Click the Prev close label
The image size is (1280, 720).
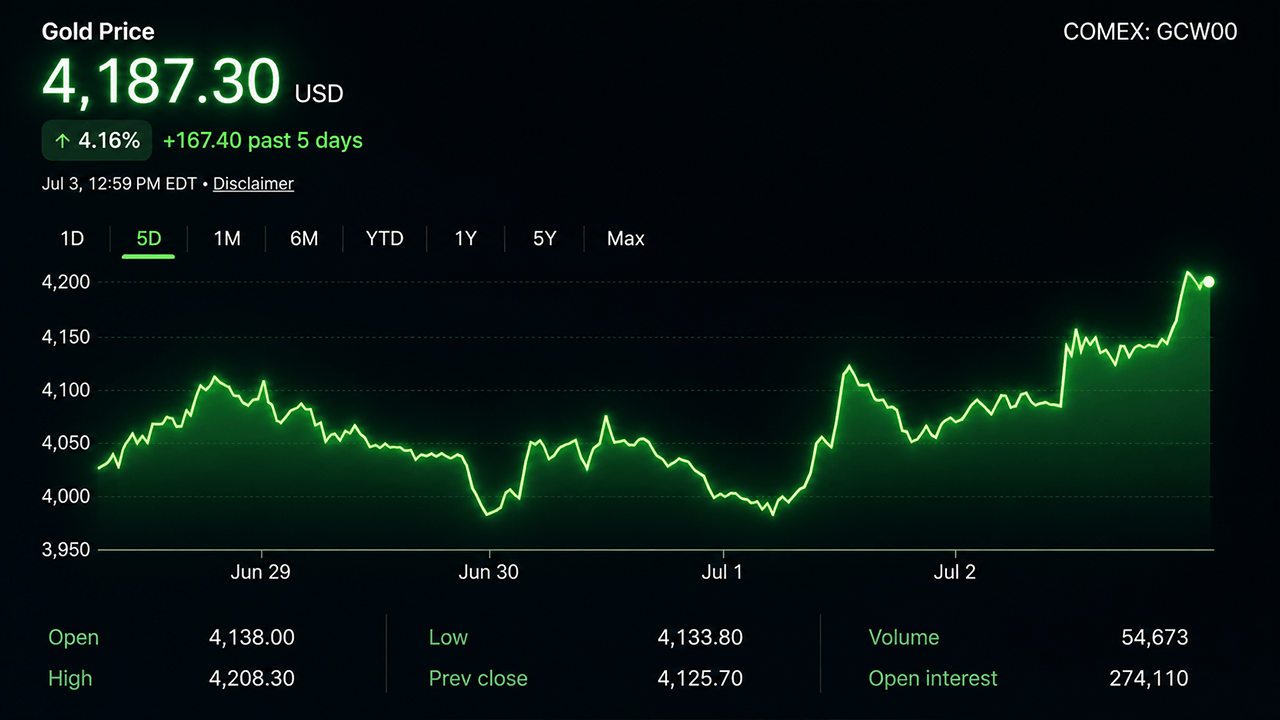(478, 679)
